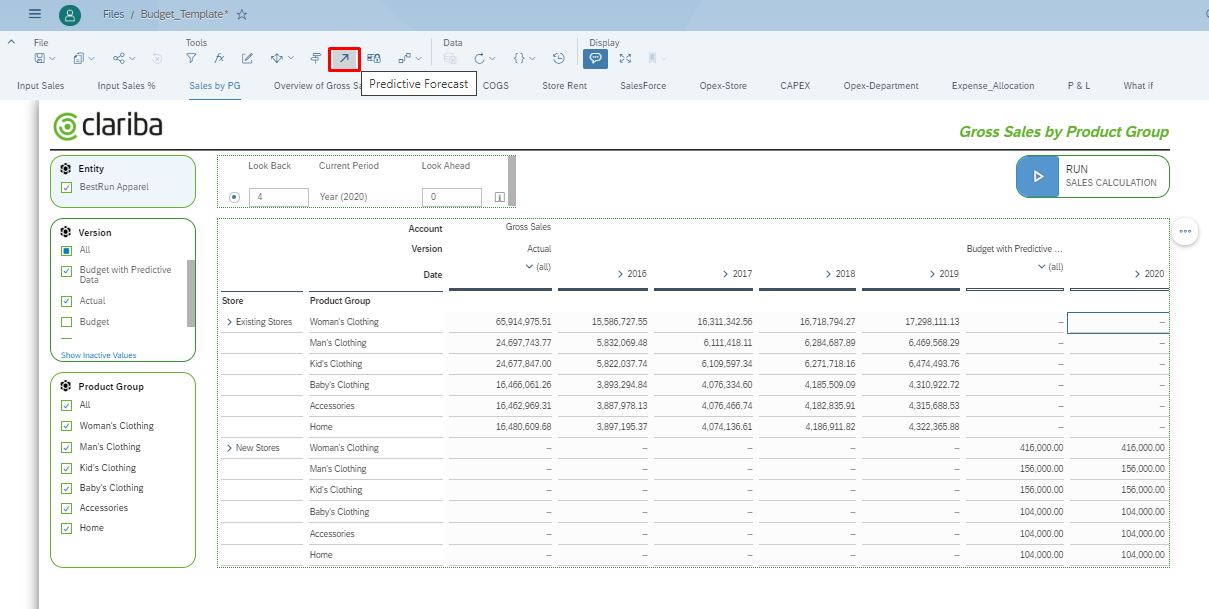Toggle the Version All checkbox
1209x609 pixels.
(66, 250)
